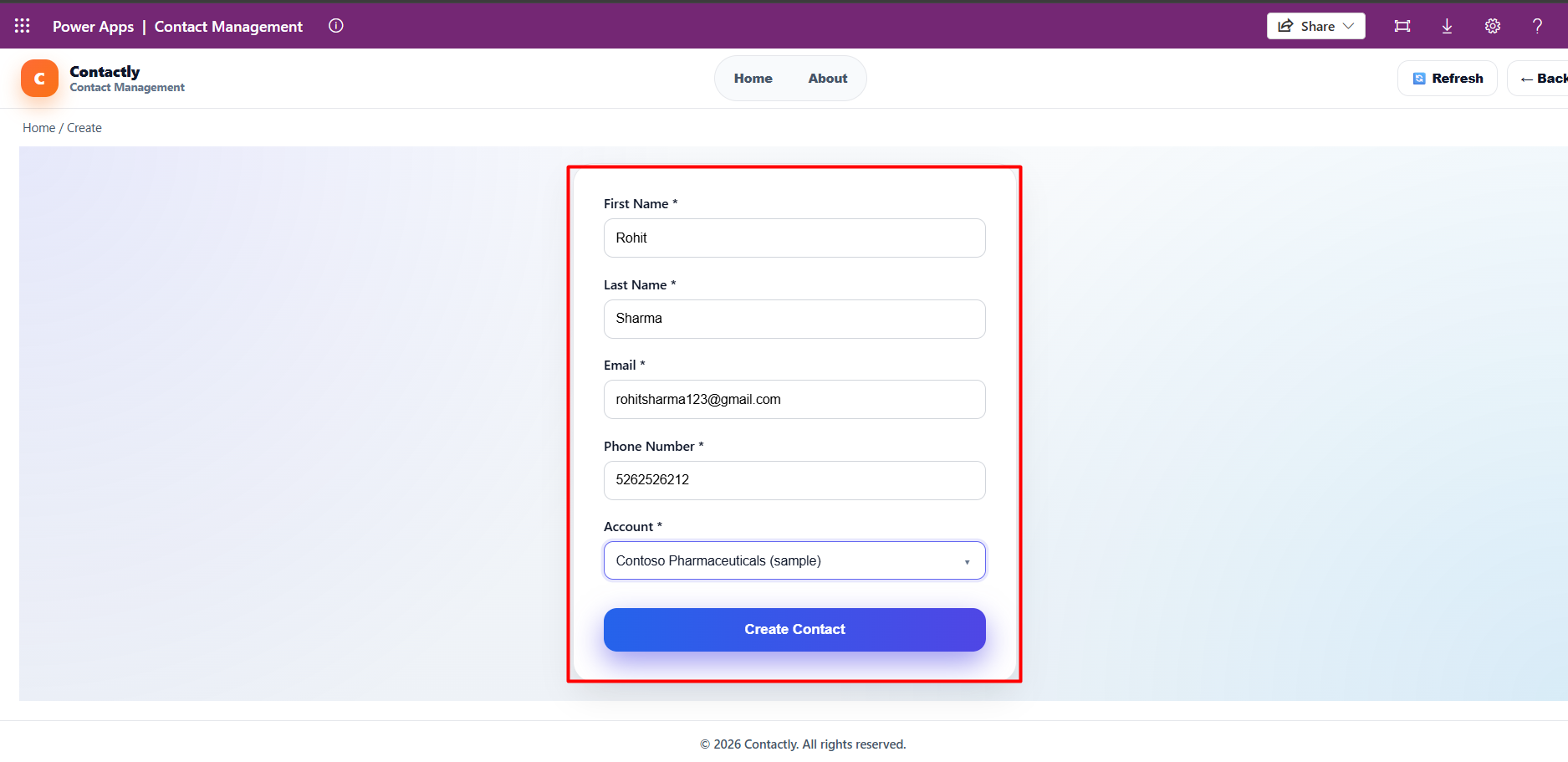Click the Refresh button
1568x762 pixels.
[x=1448, y=79]
